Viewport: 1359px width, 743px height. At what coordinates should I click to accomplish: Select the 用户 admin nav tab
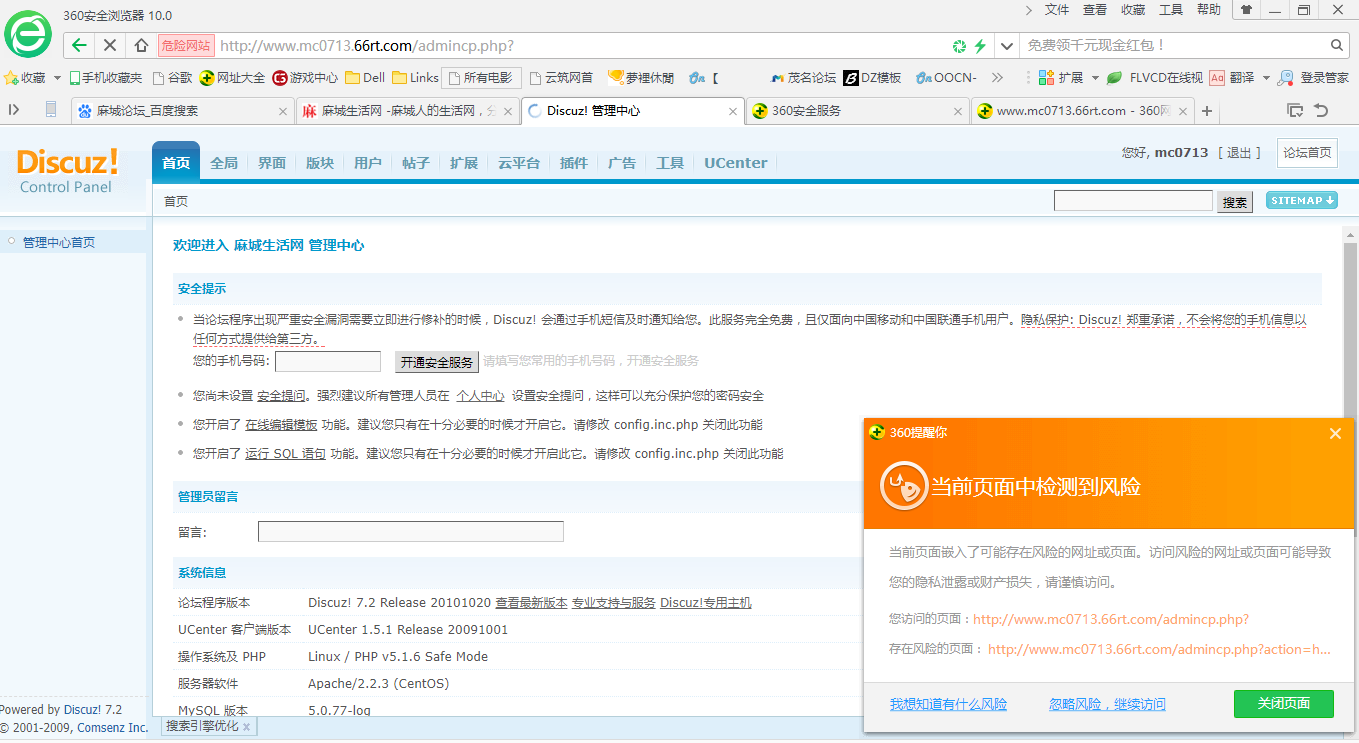[368, 163]
